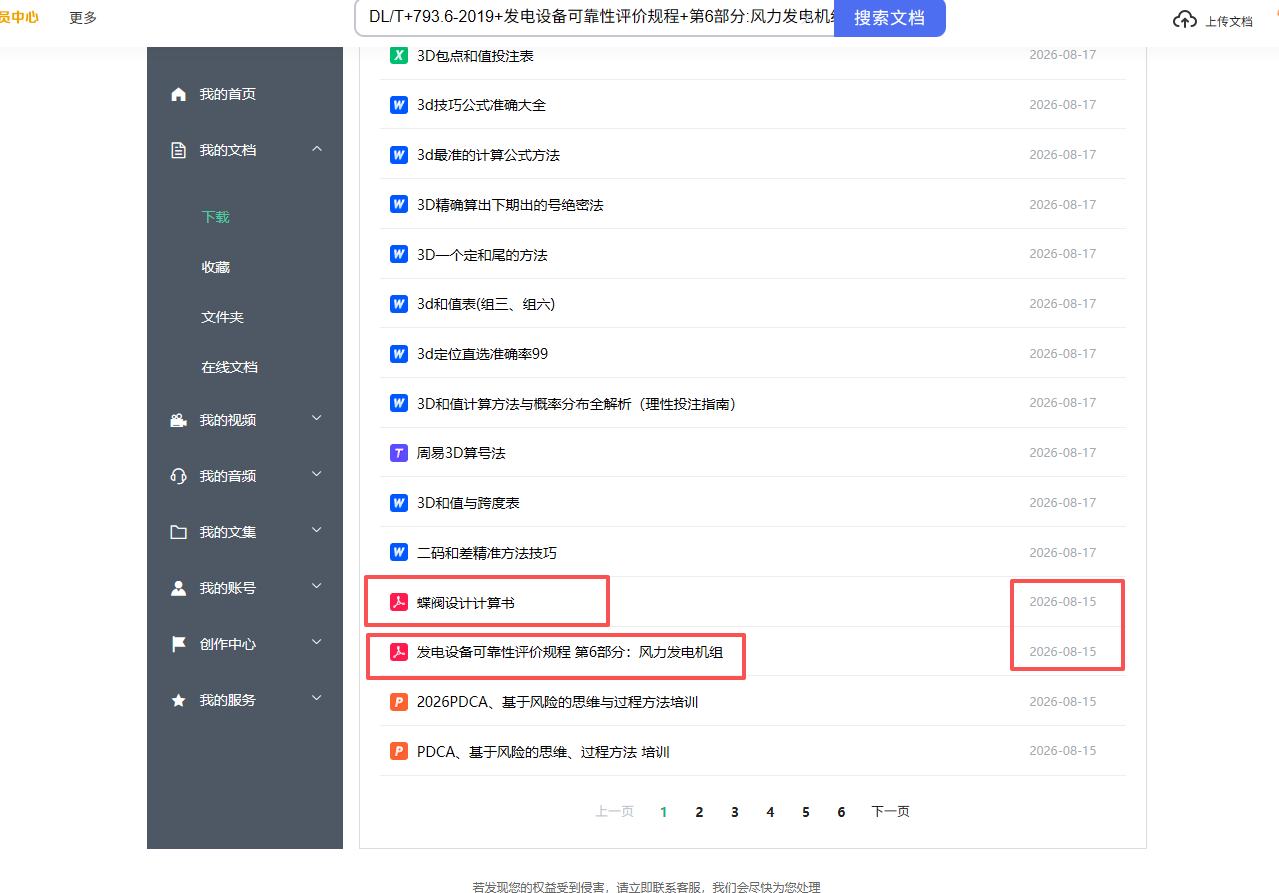Click the Word icon for 3D一个定和尾的方法
Viewport: 1279px width, 893px height.
point(399,254)
